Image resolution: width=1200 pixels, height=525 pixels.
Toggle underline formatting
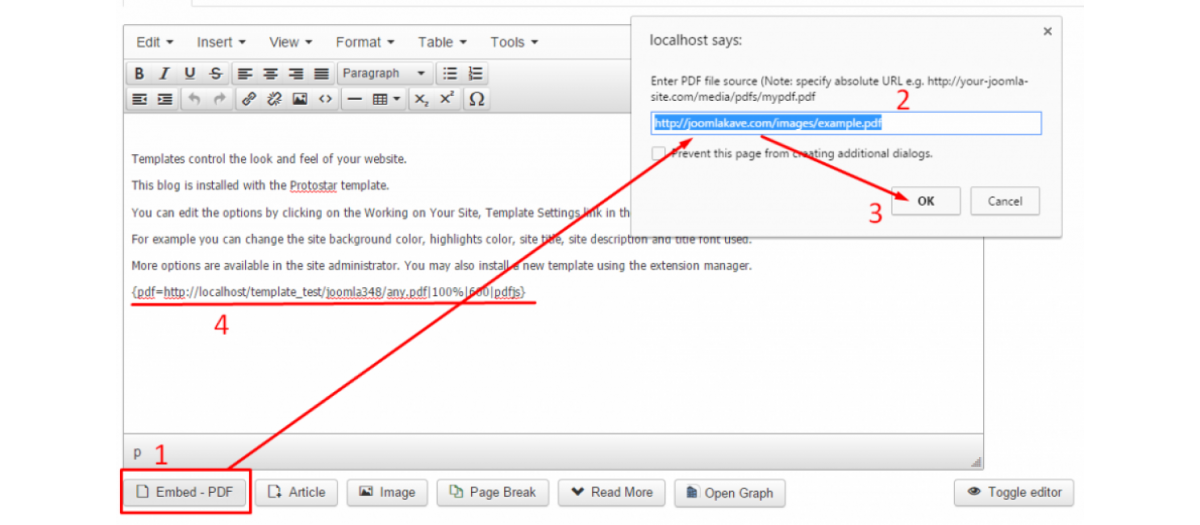190,73
